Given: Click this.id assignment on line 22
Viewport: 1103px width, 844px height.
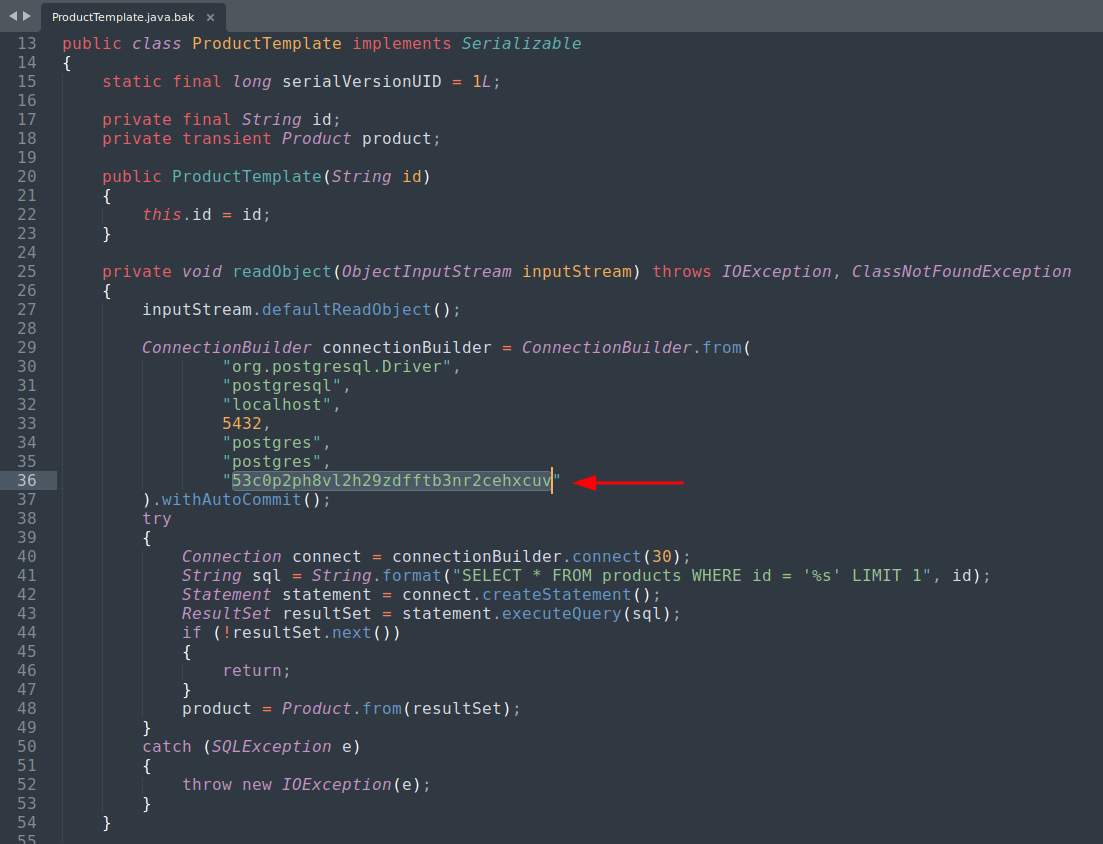Looking at the screenshot, I should pos(206,215).
